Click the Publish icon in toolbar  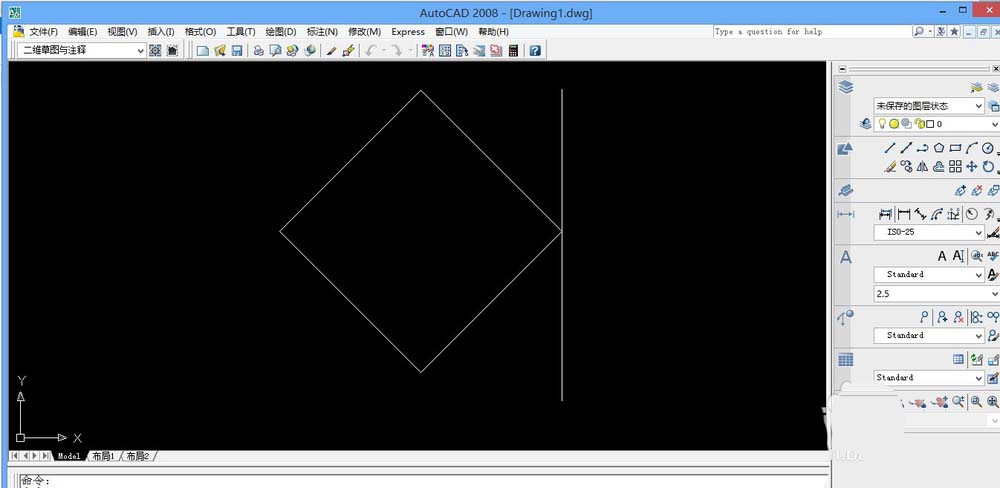pos(292,51)
